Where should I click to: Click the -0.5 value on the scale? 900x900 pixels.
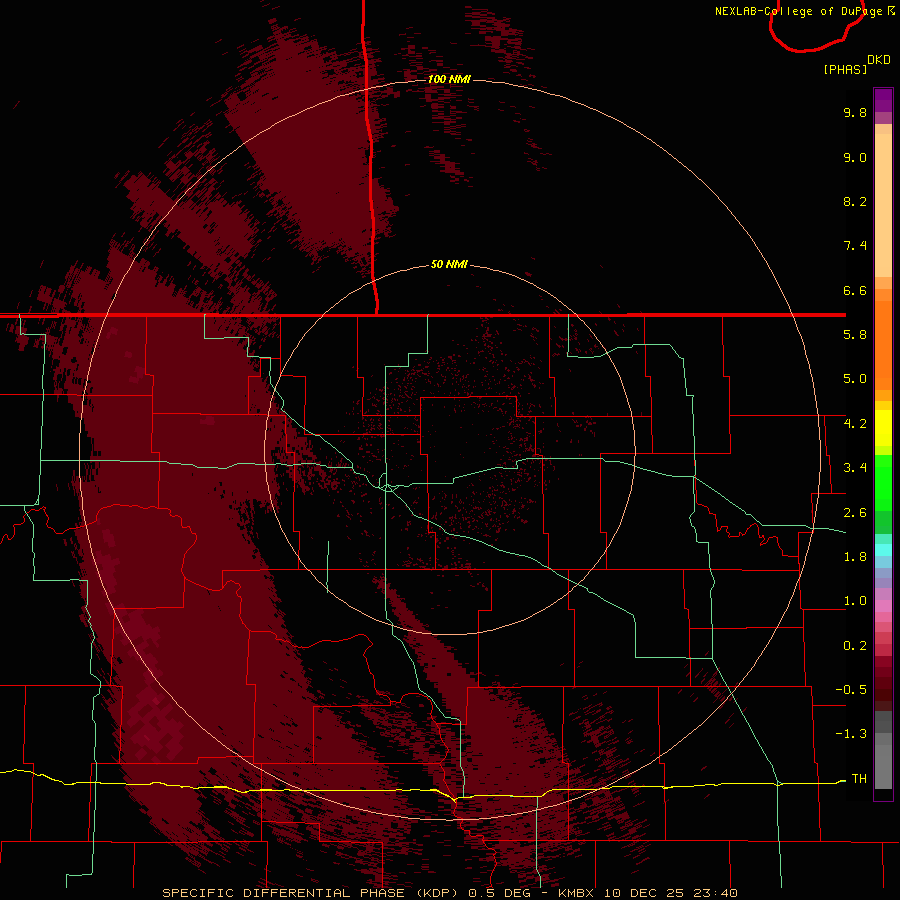tap(851, 689)
